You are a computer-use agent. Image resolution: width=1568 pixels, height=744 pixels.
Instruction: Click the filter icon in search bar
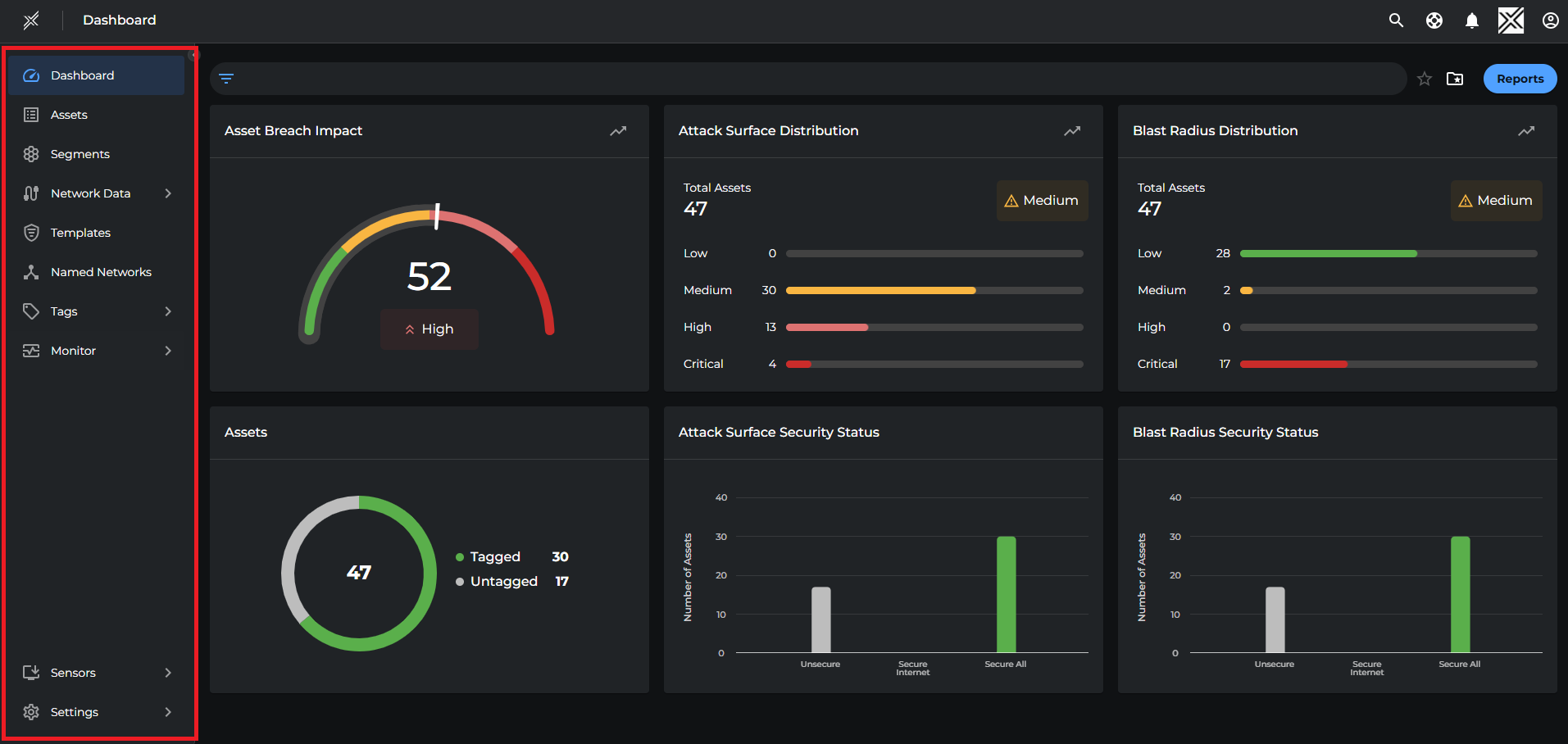tap(227, 79)
